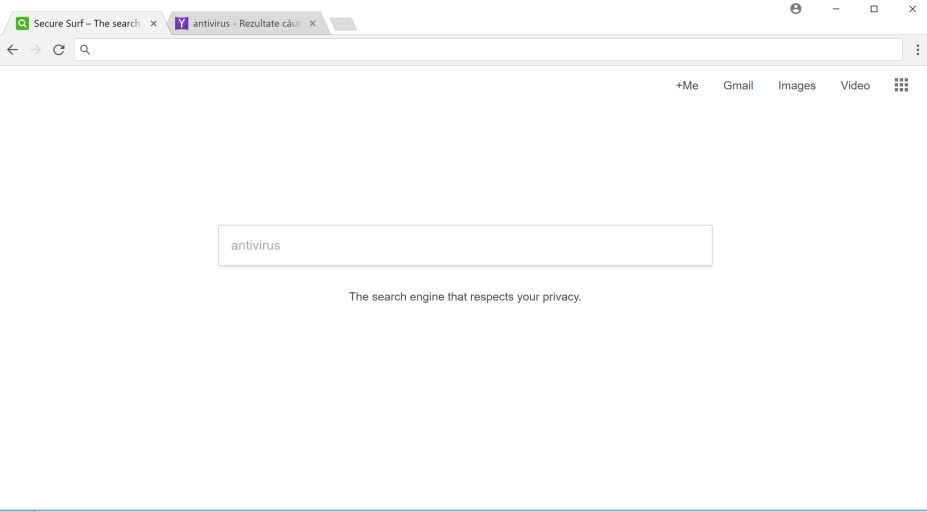The height and width of the screenshot is (512, 927).
Task: Open a new tab
Action: [x=343, y=24]
